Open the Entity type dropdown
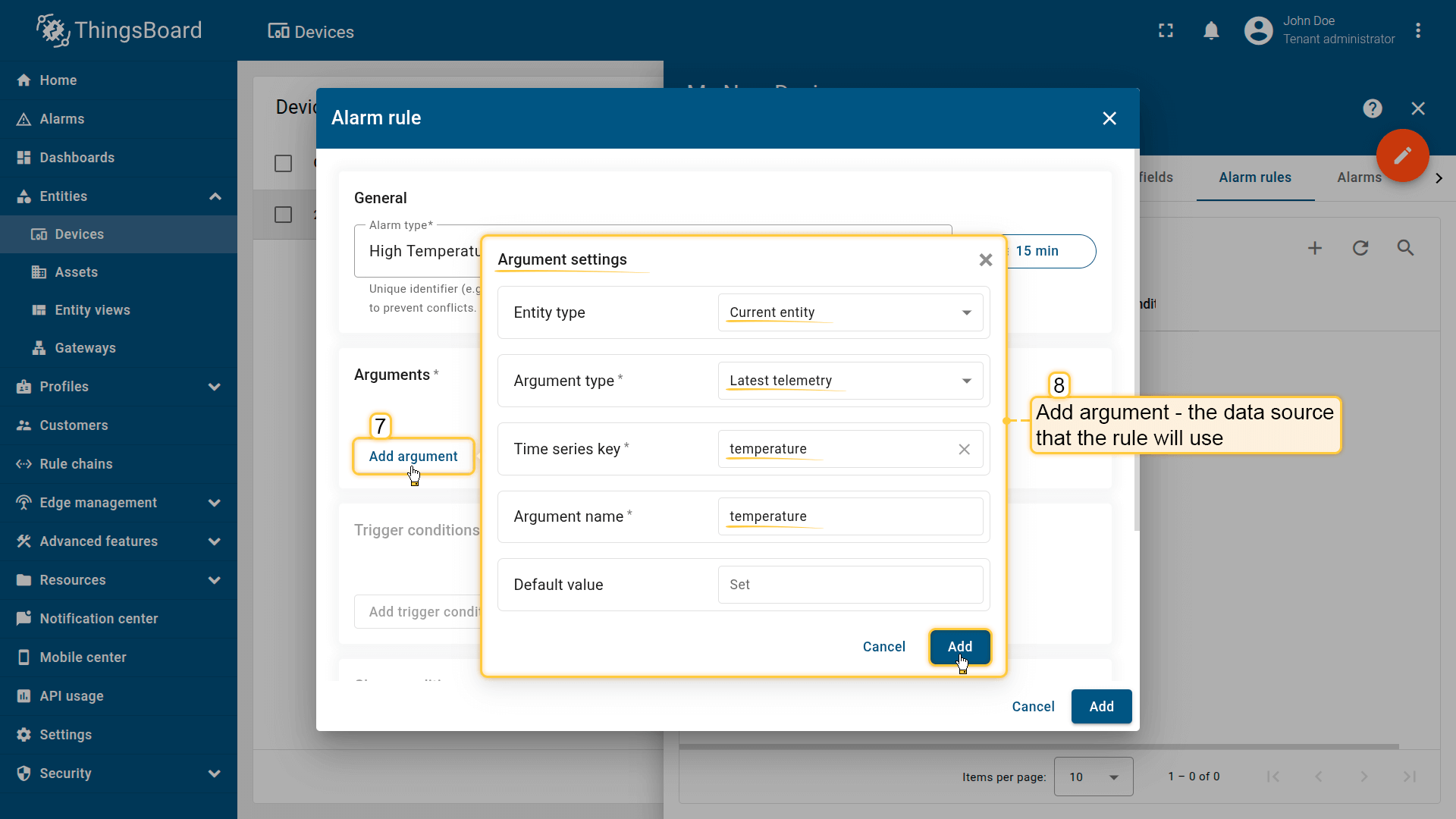This screenshot has height=819, width=1456. [849, 312]
